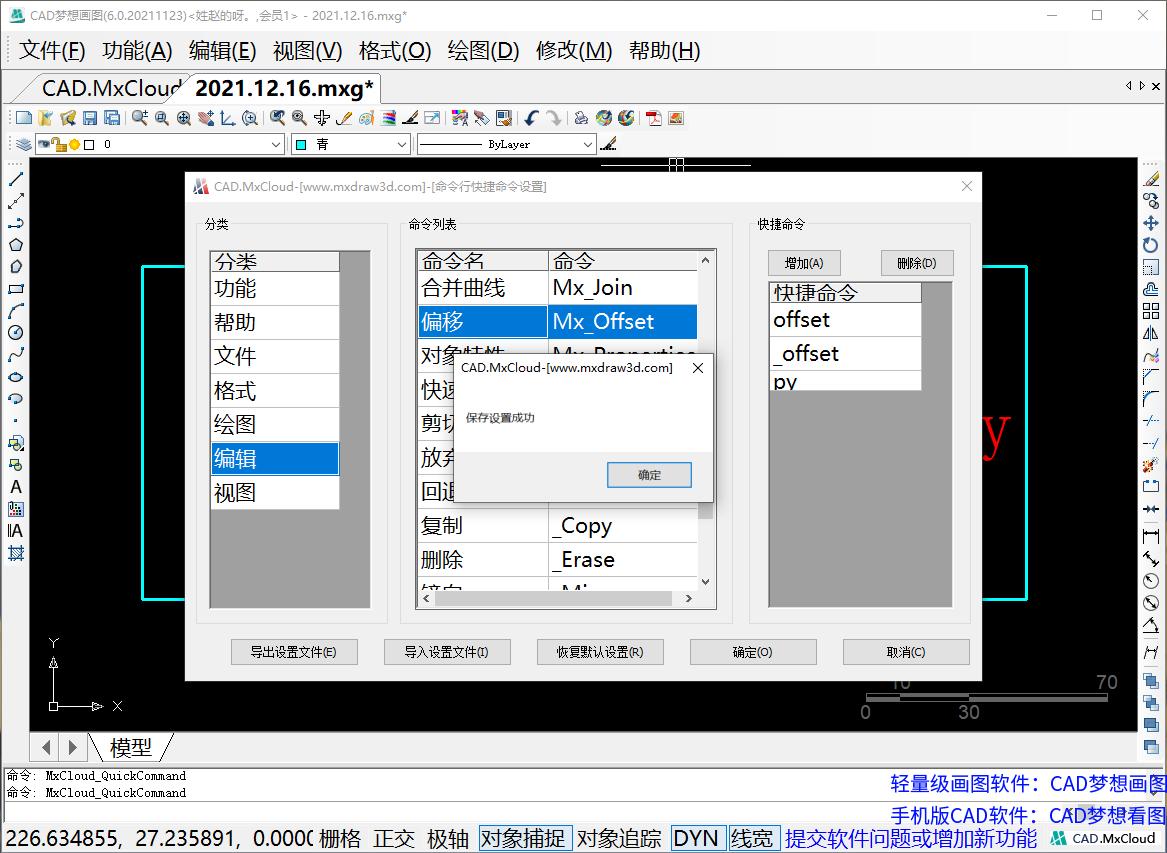The width and height of the screenshot is (1167, 853).
Task: Click the Save file icon
Action: [x=90, y=118]
